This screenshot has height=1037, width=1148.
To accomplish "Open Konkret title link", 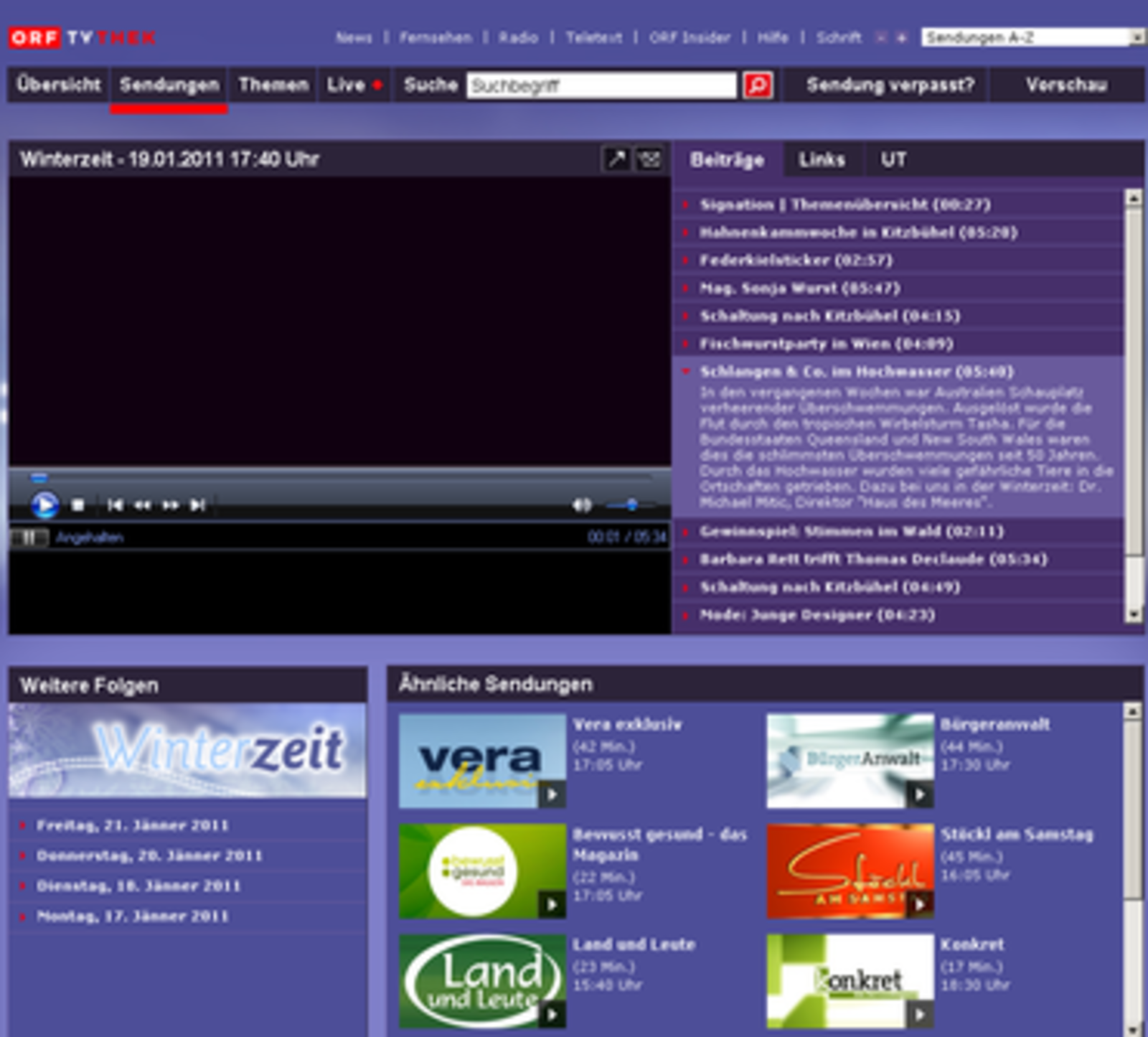I will click(972, 944).
